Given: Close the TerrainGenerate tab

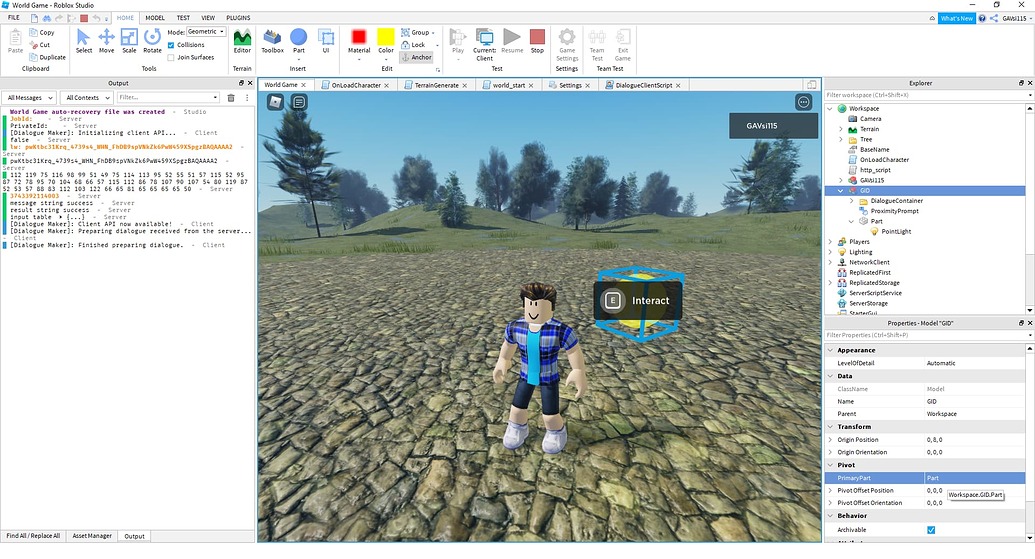Looking at the screenshot, I should [x=465, y=86].
